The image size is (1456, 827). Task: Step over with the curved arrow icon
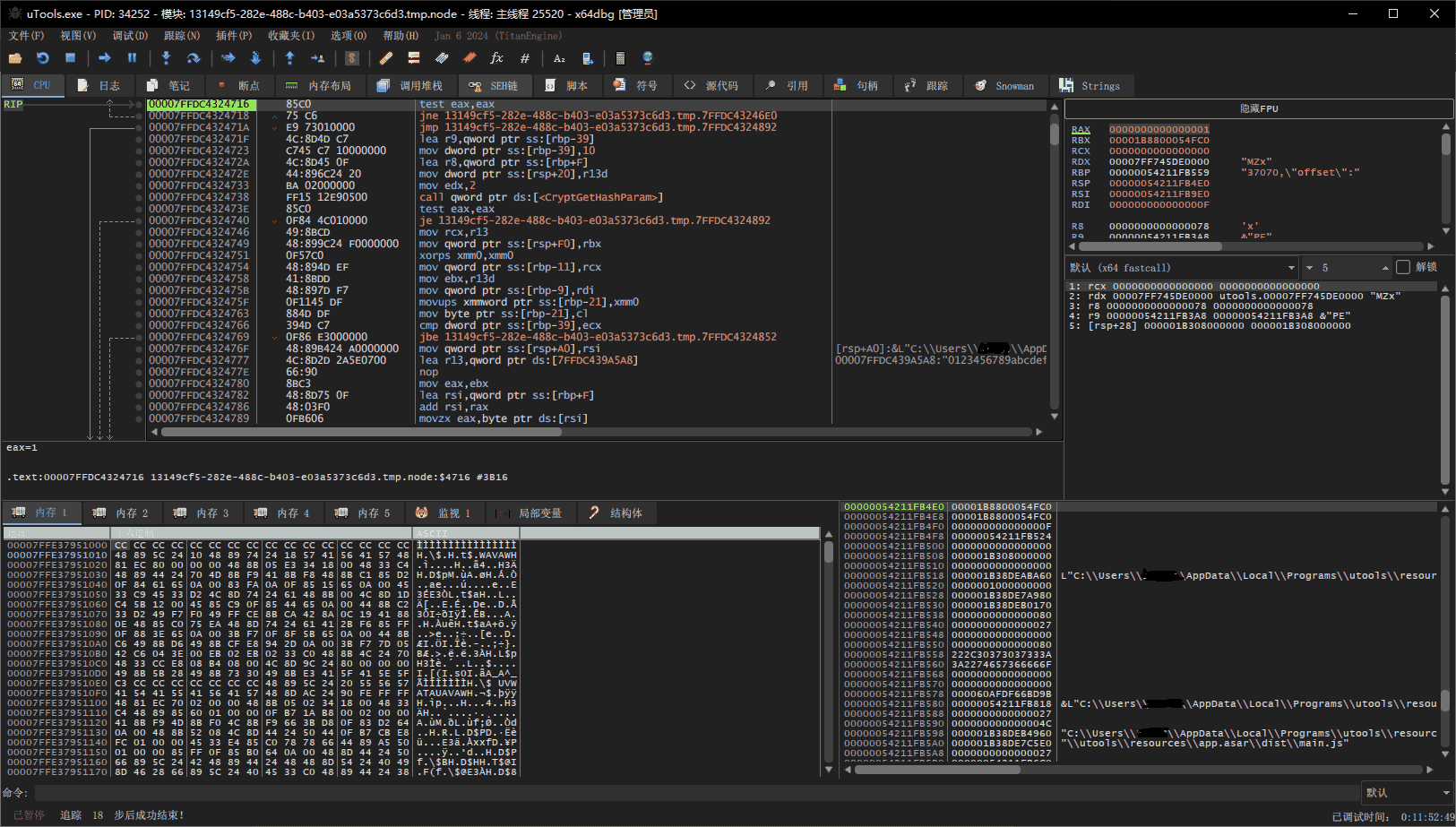click(x=193, y=58)
